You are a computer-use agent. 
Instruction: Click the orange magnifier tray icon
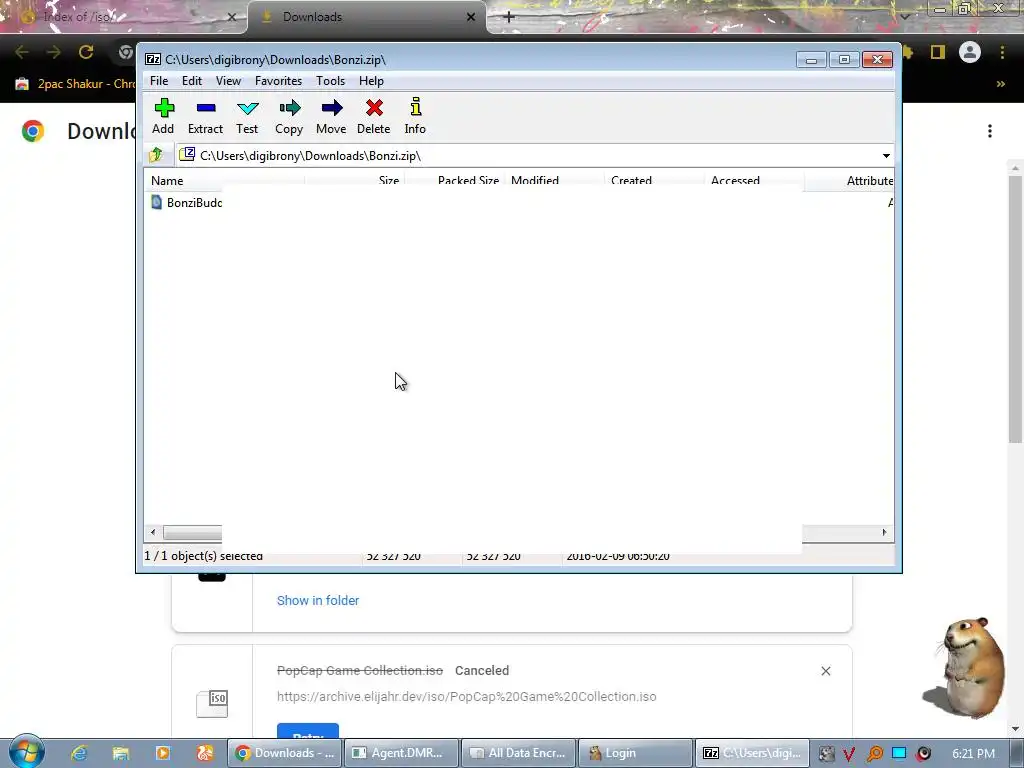coord(874,754)
